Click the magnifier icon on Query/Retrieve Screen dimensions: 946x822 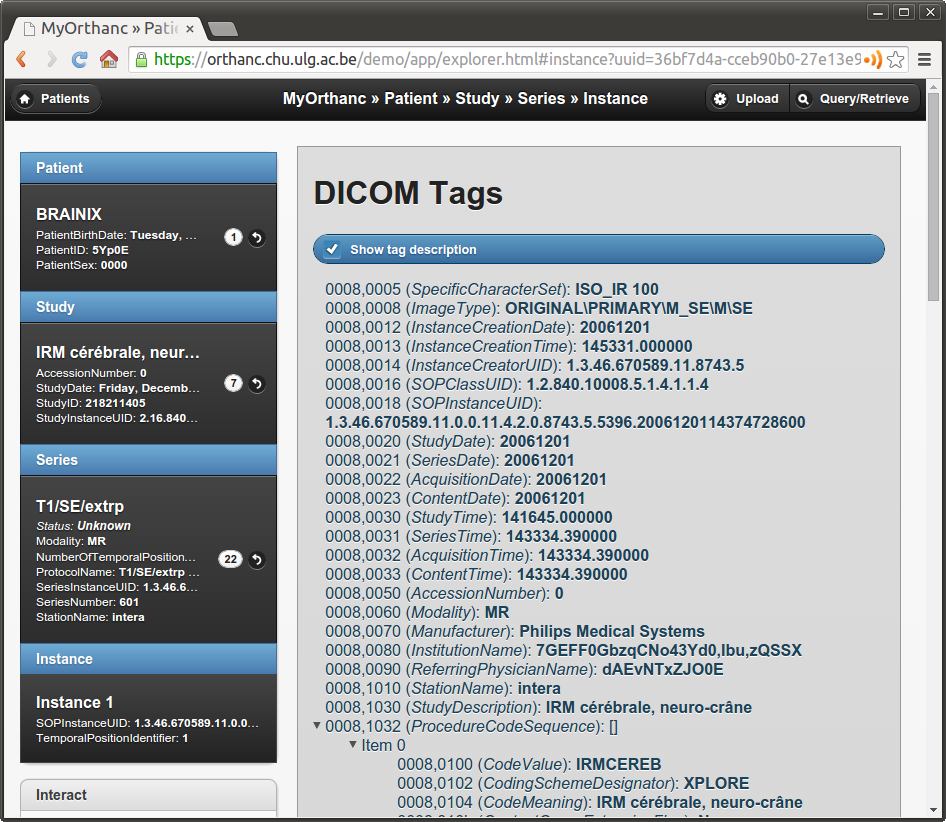[x=801, y=98]
